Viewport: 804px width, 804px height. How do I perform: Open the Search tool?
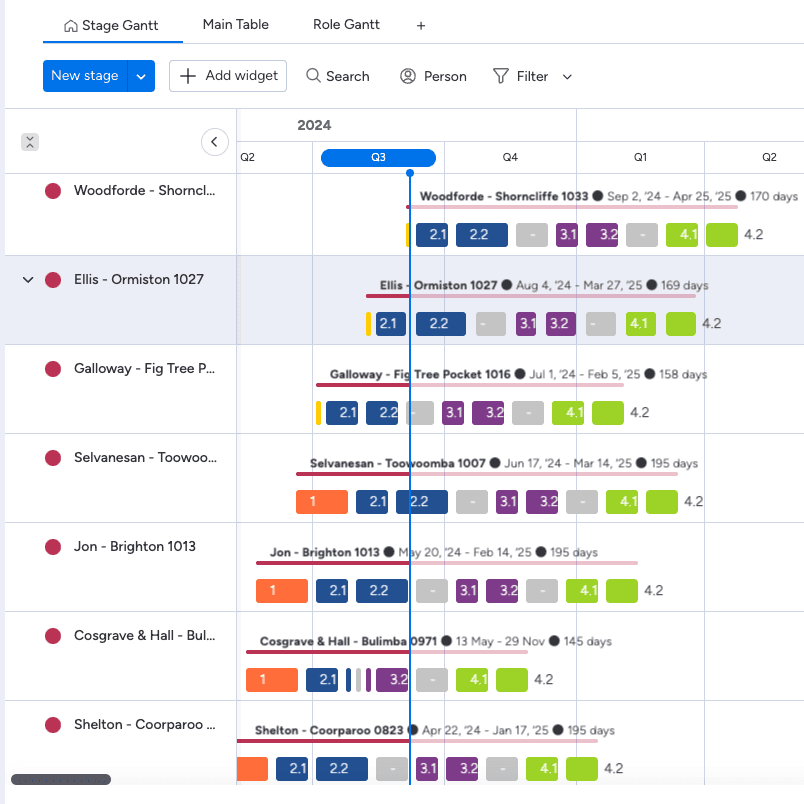pos(337,75)
